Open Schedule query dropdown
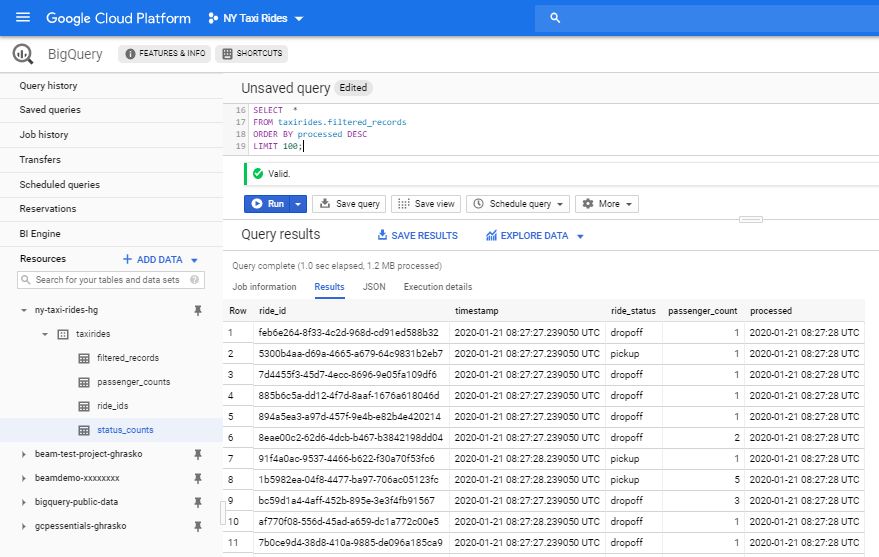Image resolution: width=879 pixels, height=557 pixels. pos(518,204)
